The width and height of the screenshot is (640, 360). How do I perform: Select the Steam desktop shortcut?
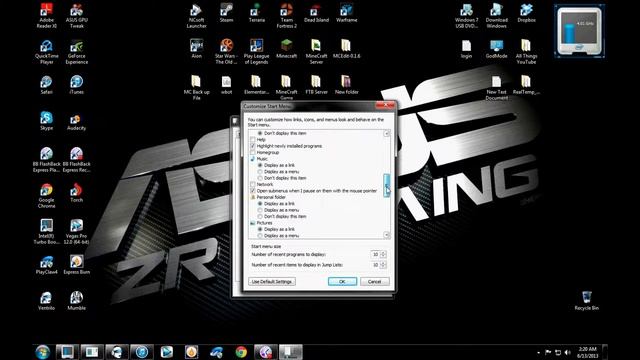tap(227, 13)
